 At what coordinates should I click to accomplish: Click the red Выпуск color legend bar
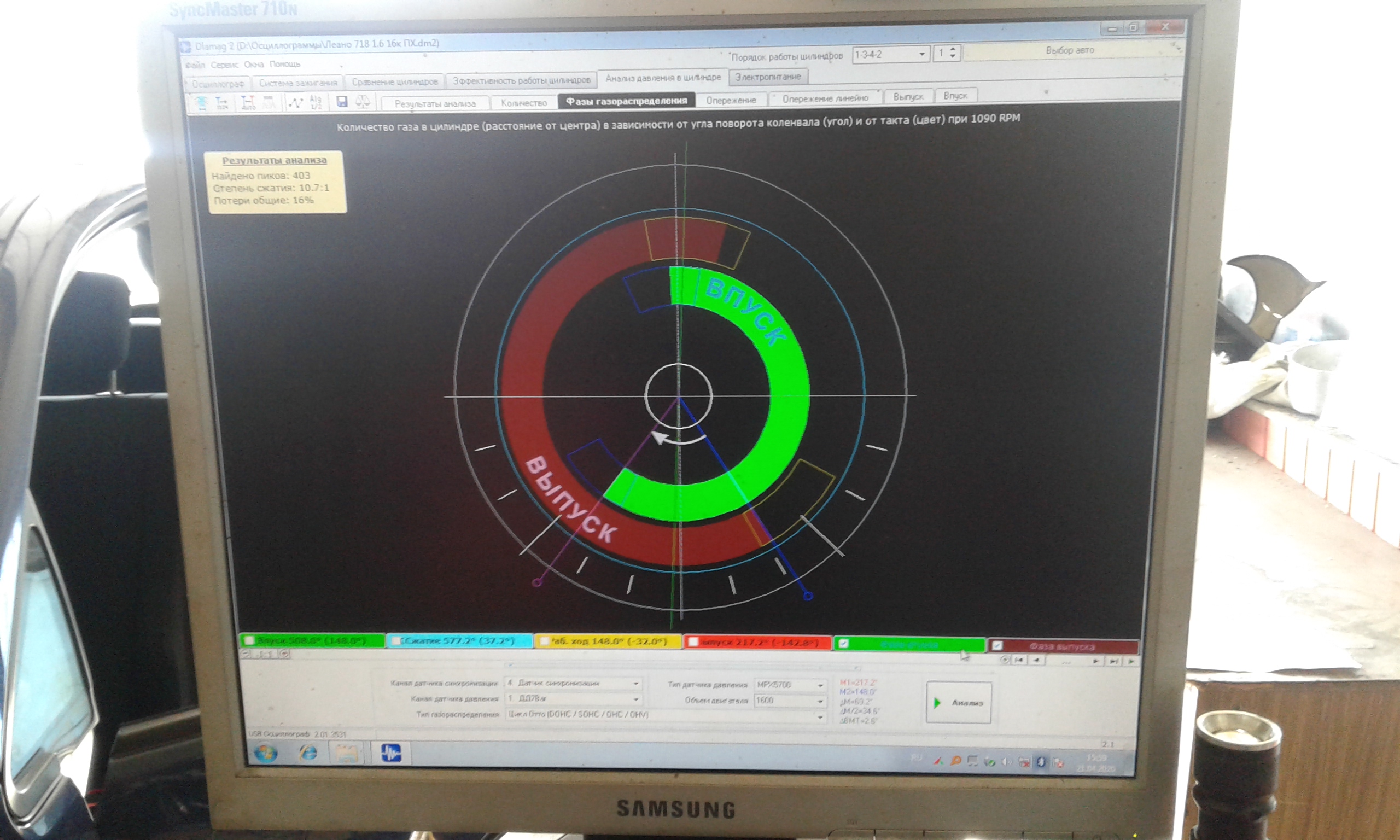757,643
